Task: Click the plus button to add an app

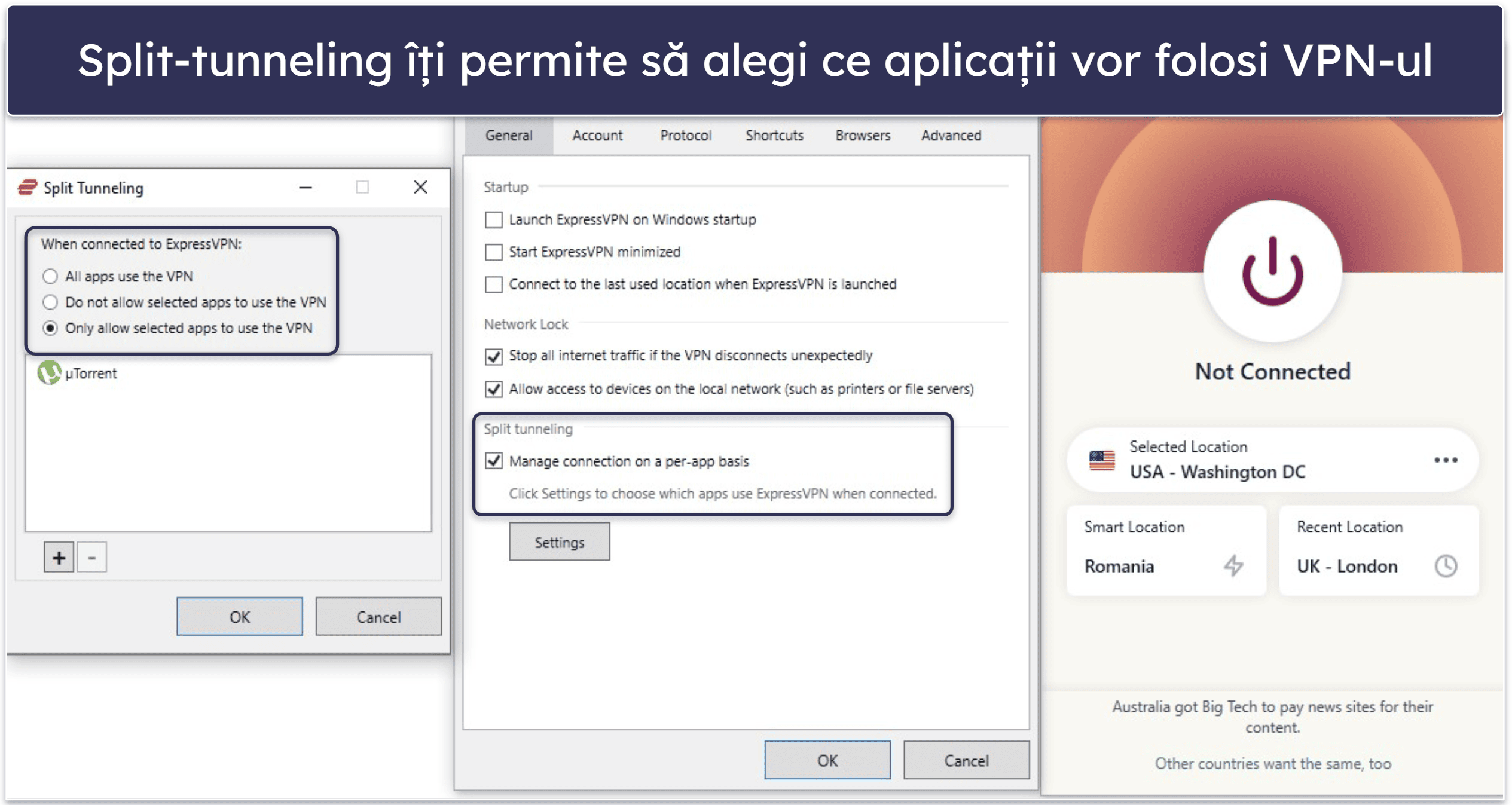Action: pos(59,557)
